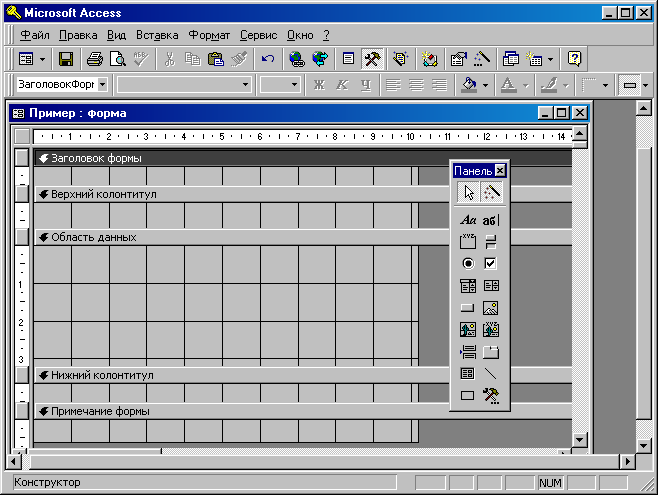Expand the fill color dropdown arrow

486,85
